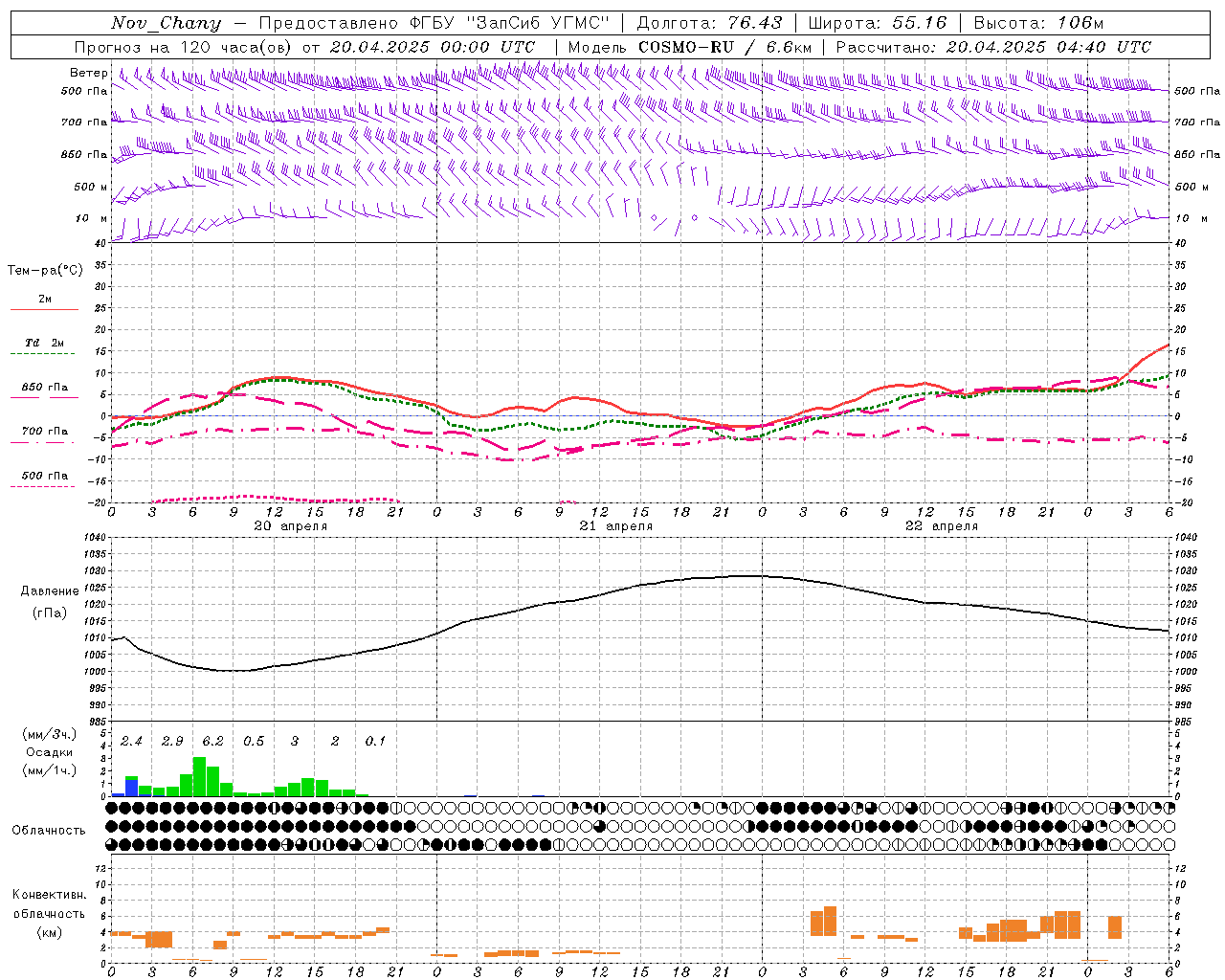Select the forecast start 20.04.2025 00:00 UTC

[432, 47]
